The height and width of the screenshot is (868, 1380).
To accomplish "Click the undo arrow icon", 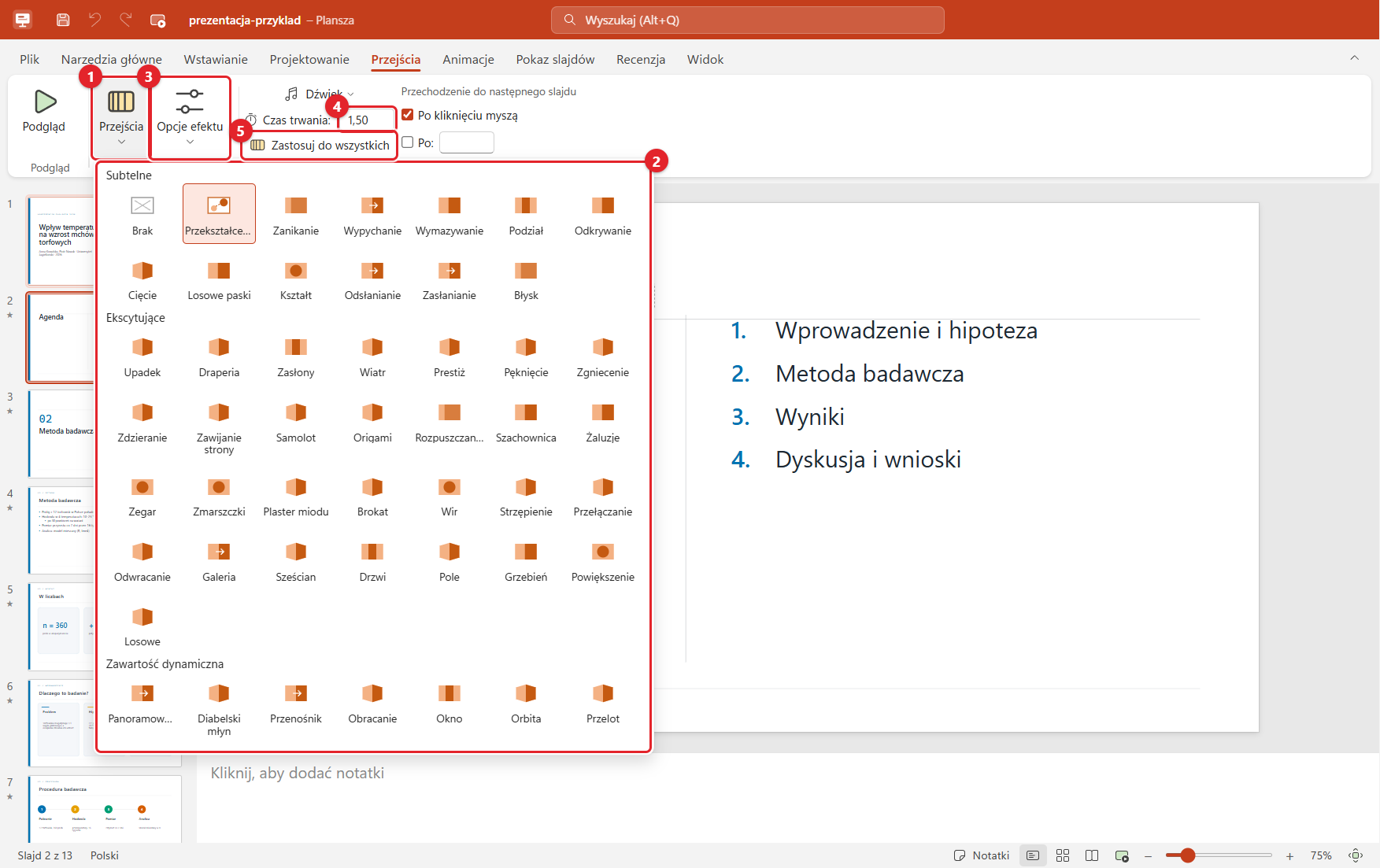I will 94,20.
